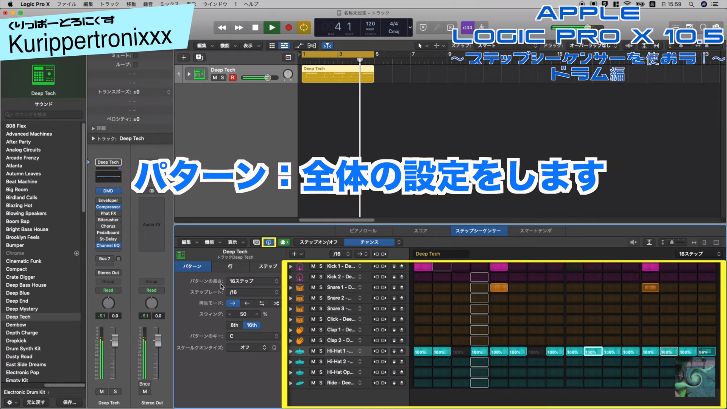This screenshot has width=727, height=409.
Task: Click the green pattern preview button
Action: tap(284, 242)
